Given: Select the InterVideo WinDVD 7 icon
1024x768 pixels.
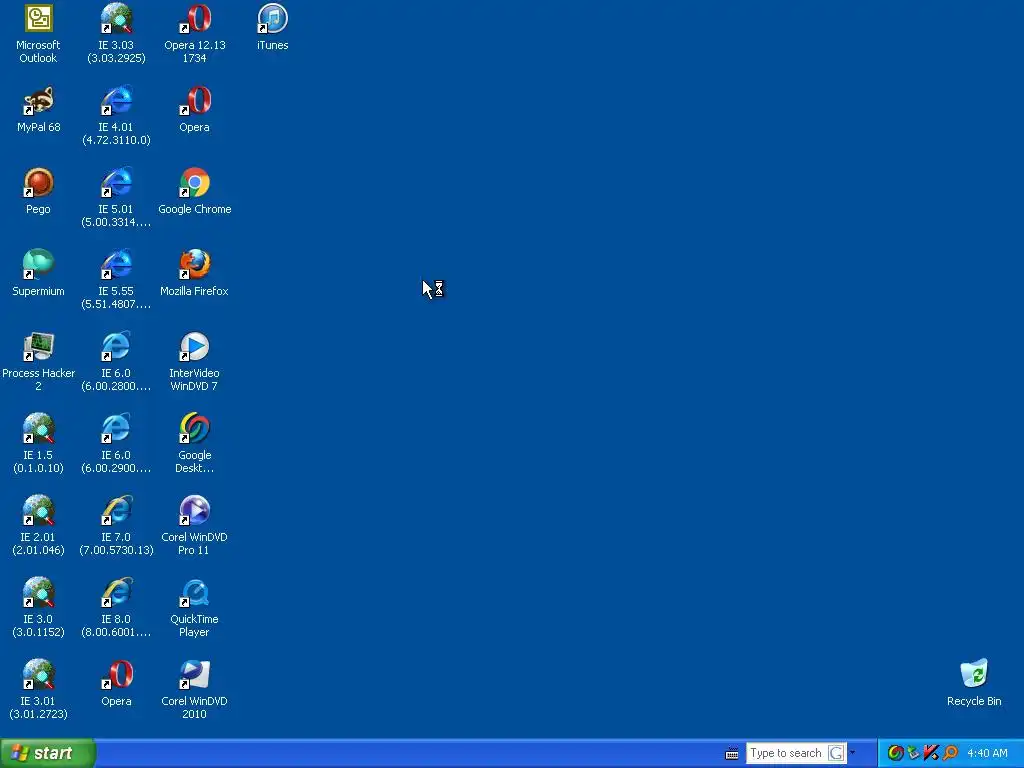Looking at the screenshot, I should [x=195, y=347].
